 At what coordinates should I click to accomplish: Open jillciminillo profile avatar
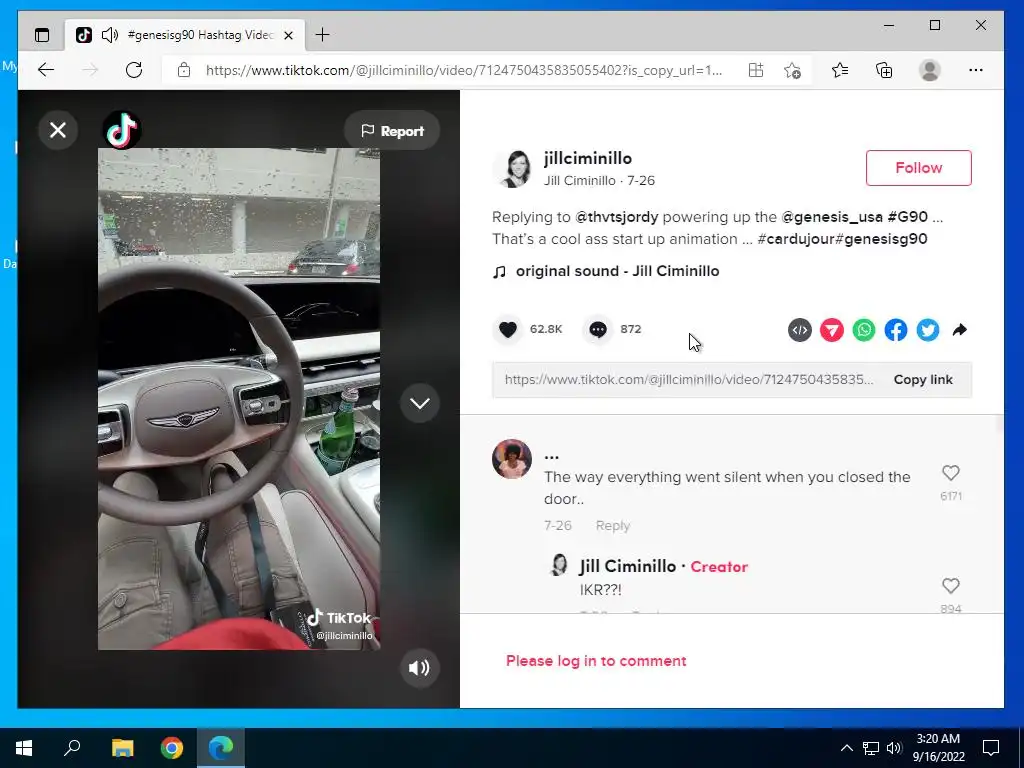pos(511,168)
